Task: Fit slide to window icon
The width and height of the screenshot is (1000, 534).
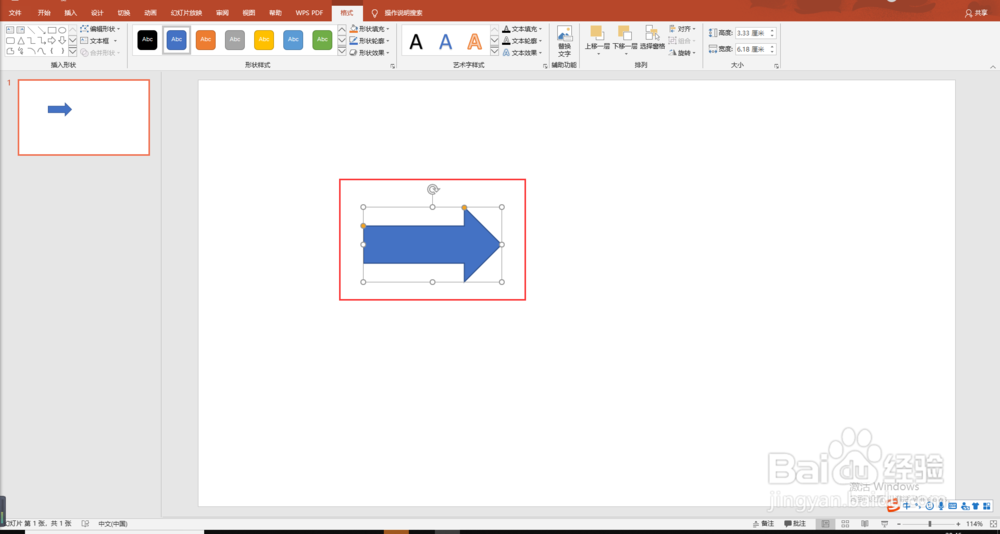Action: (x=992, y=524)
